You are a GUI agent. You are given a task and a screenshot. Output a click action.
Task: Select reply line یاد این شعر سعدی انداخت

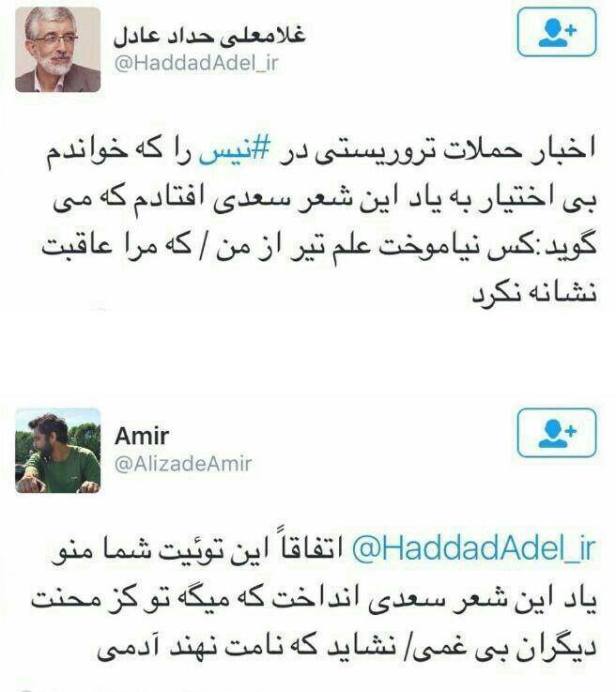pos(314,599)
